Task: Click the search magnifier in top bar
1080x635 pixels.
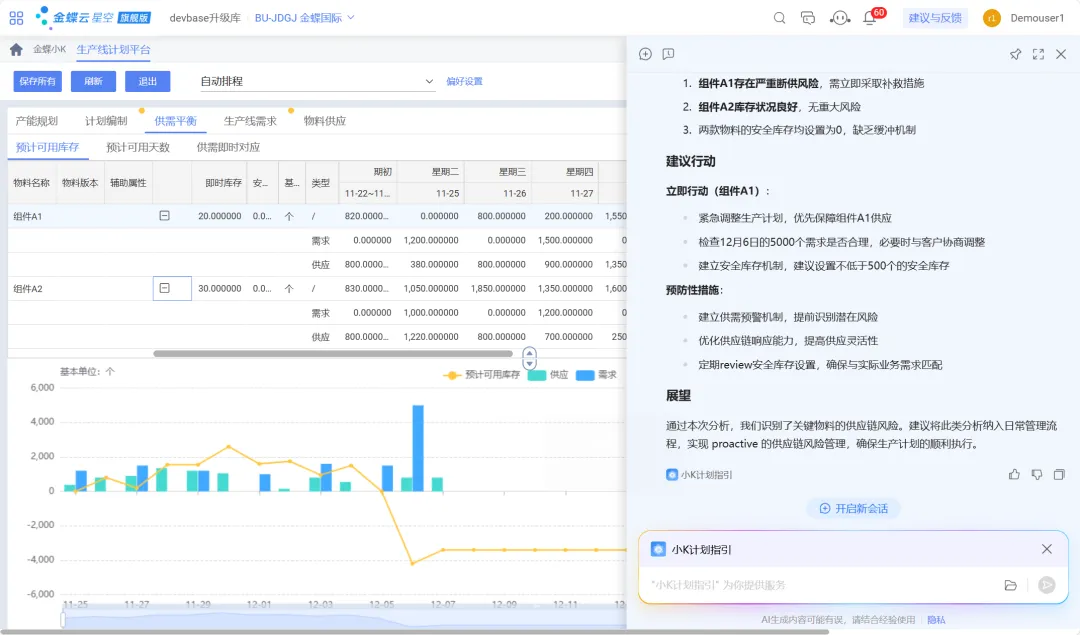Action: pos(780,17)
